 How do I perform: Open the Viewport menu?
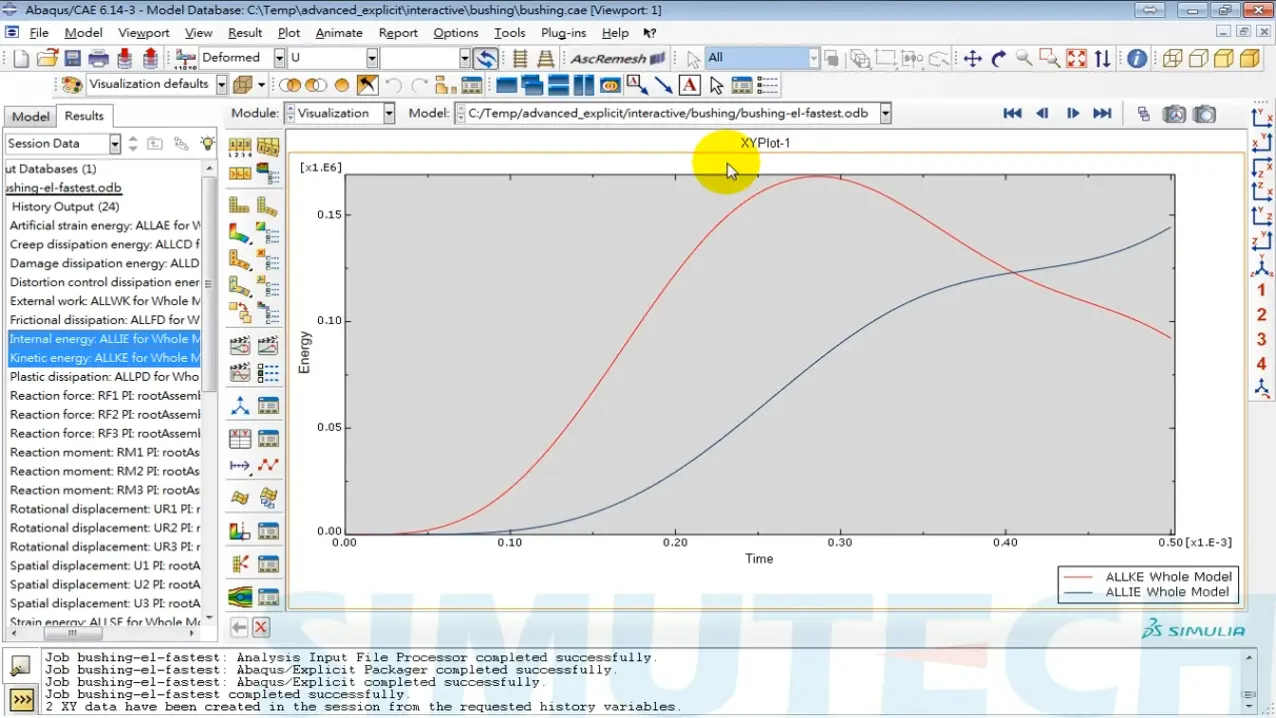coord(144,33)
